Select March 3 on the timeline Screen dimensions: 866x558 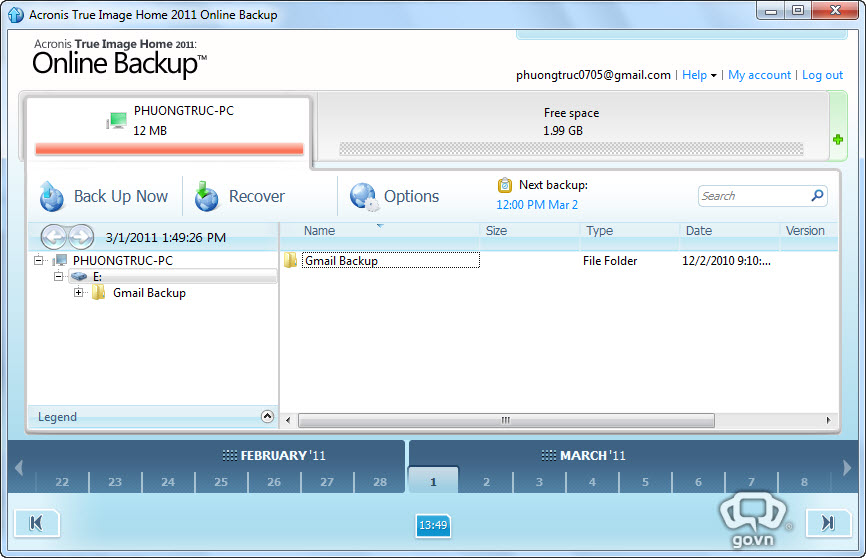click(539, 482)
